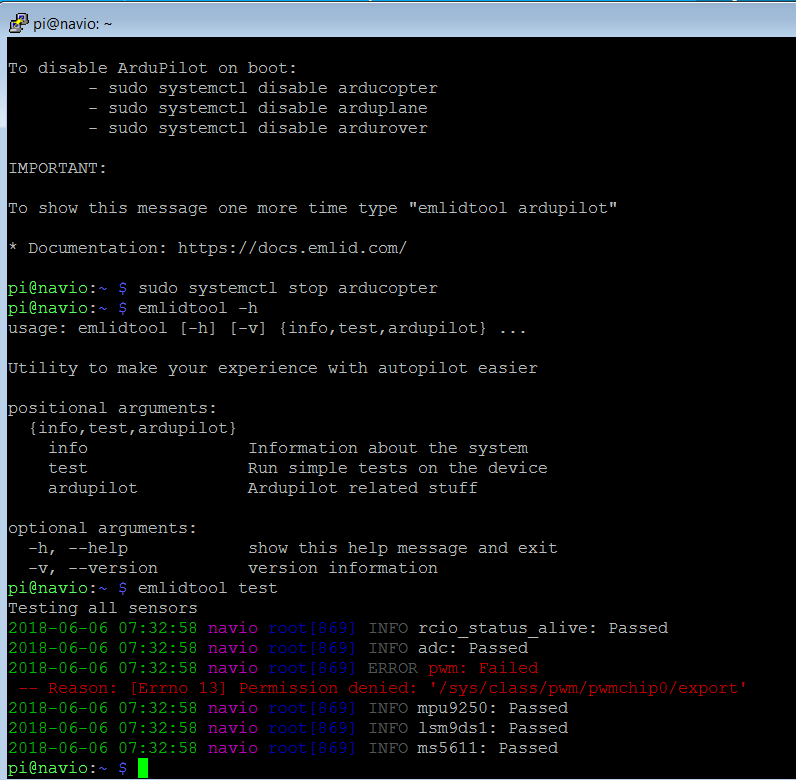Click the last "pi@navio:~ $" prompt

tap(68, 768)
